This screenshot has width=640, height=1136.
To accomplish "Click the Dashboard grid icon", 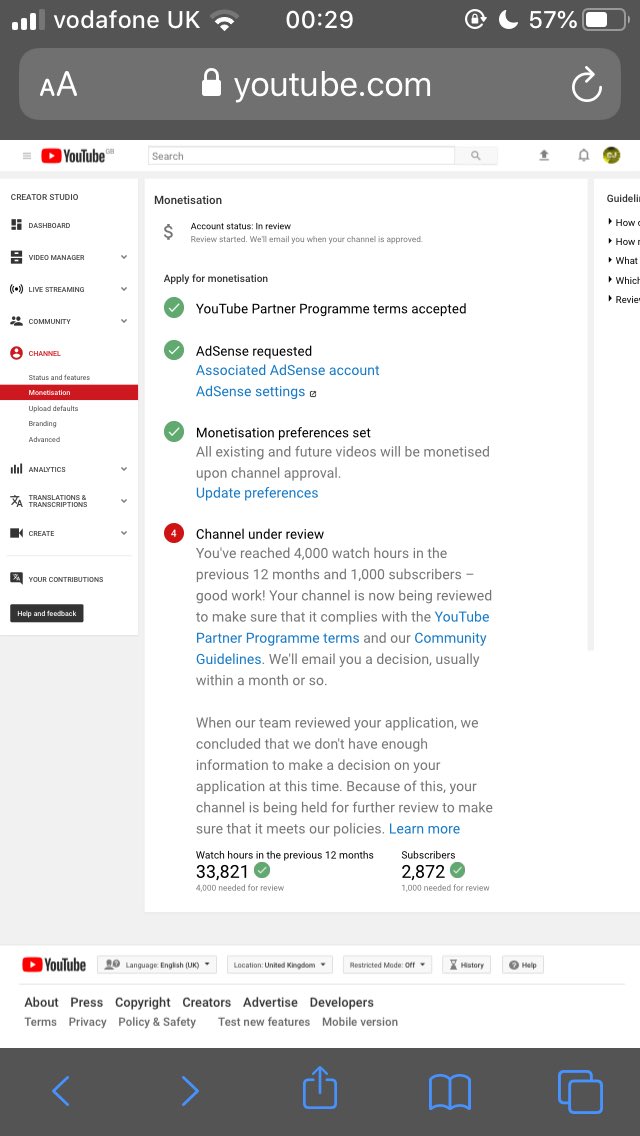I will click(x=17, y=225).
